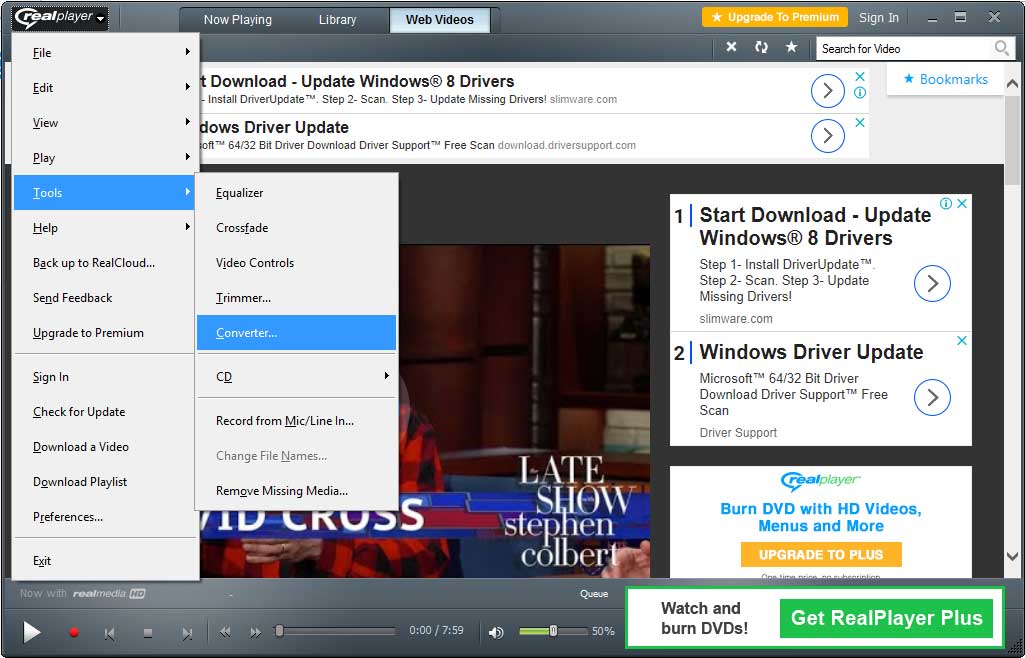Adjust the volume slider
This screenshot has height=658, width=1025.
[x=552, y=631]
